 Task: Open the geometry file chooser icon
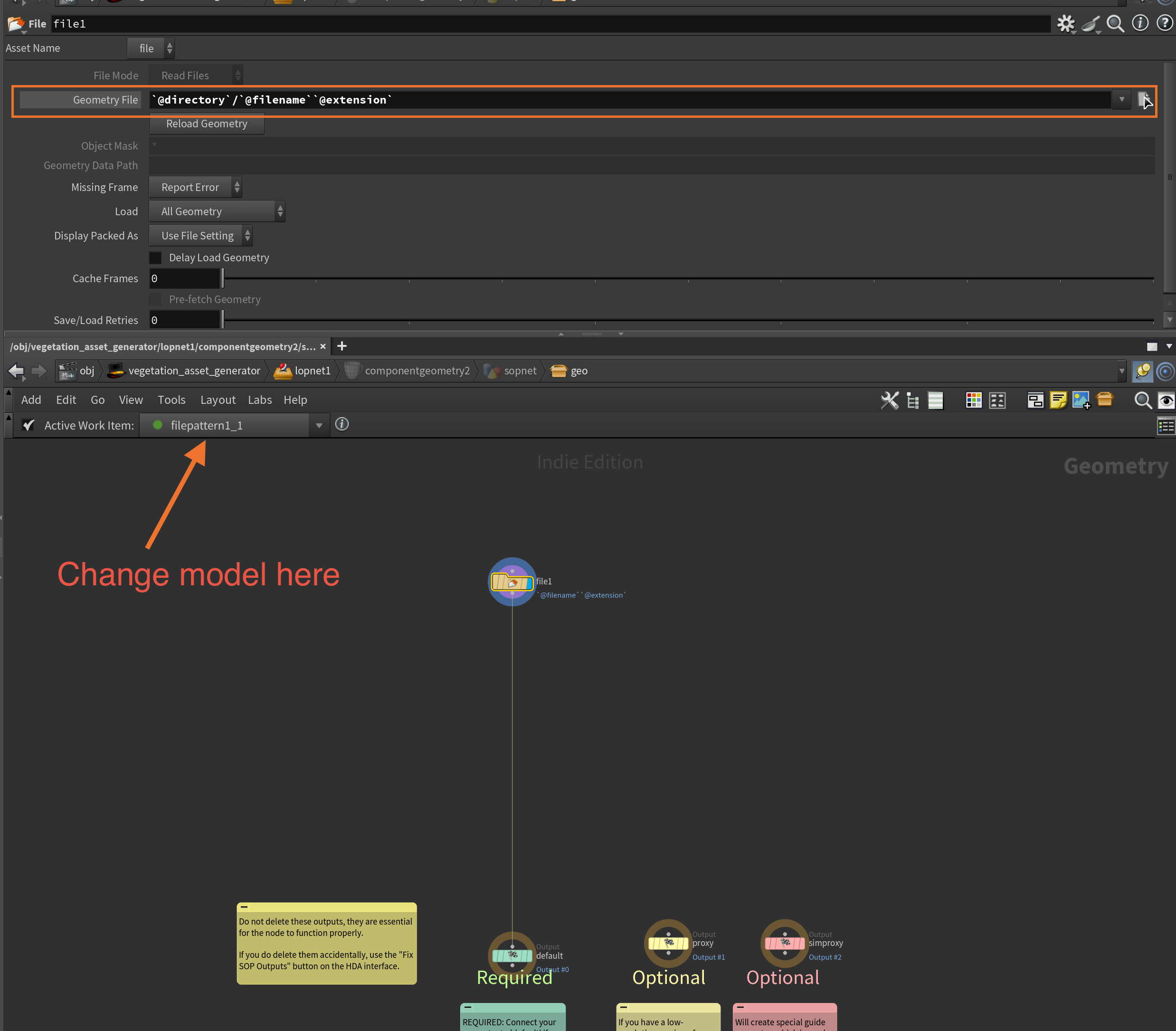pyautogui.click(x=1143, y=99)
